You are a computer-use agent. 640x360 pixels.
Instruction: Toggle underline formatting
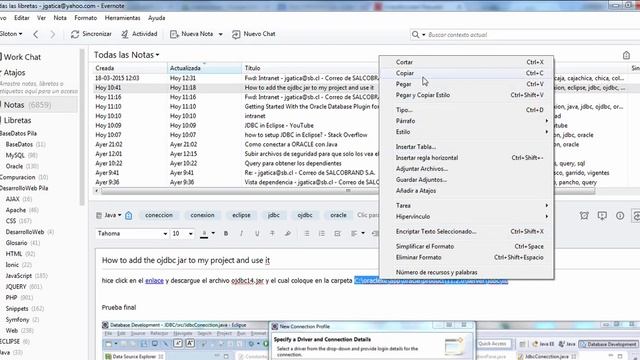pos(257,233)
